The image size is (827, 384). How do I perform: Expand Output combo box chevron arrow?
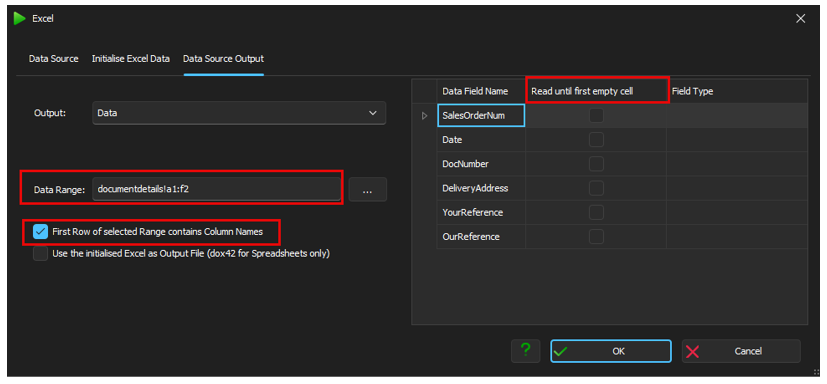click(x=373, y=113)
